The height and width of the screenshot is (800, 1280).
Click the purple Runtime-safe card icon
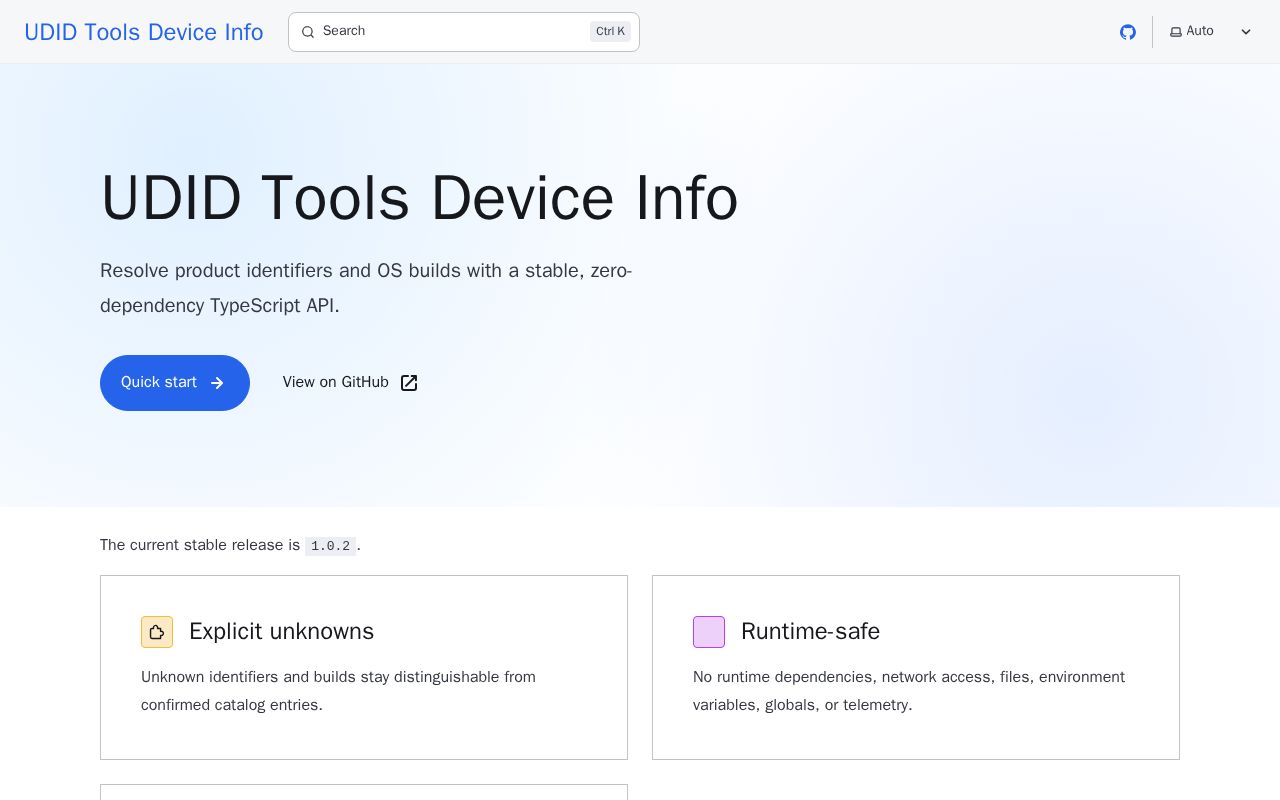709,632
